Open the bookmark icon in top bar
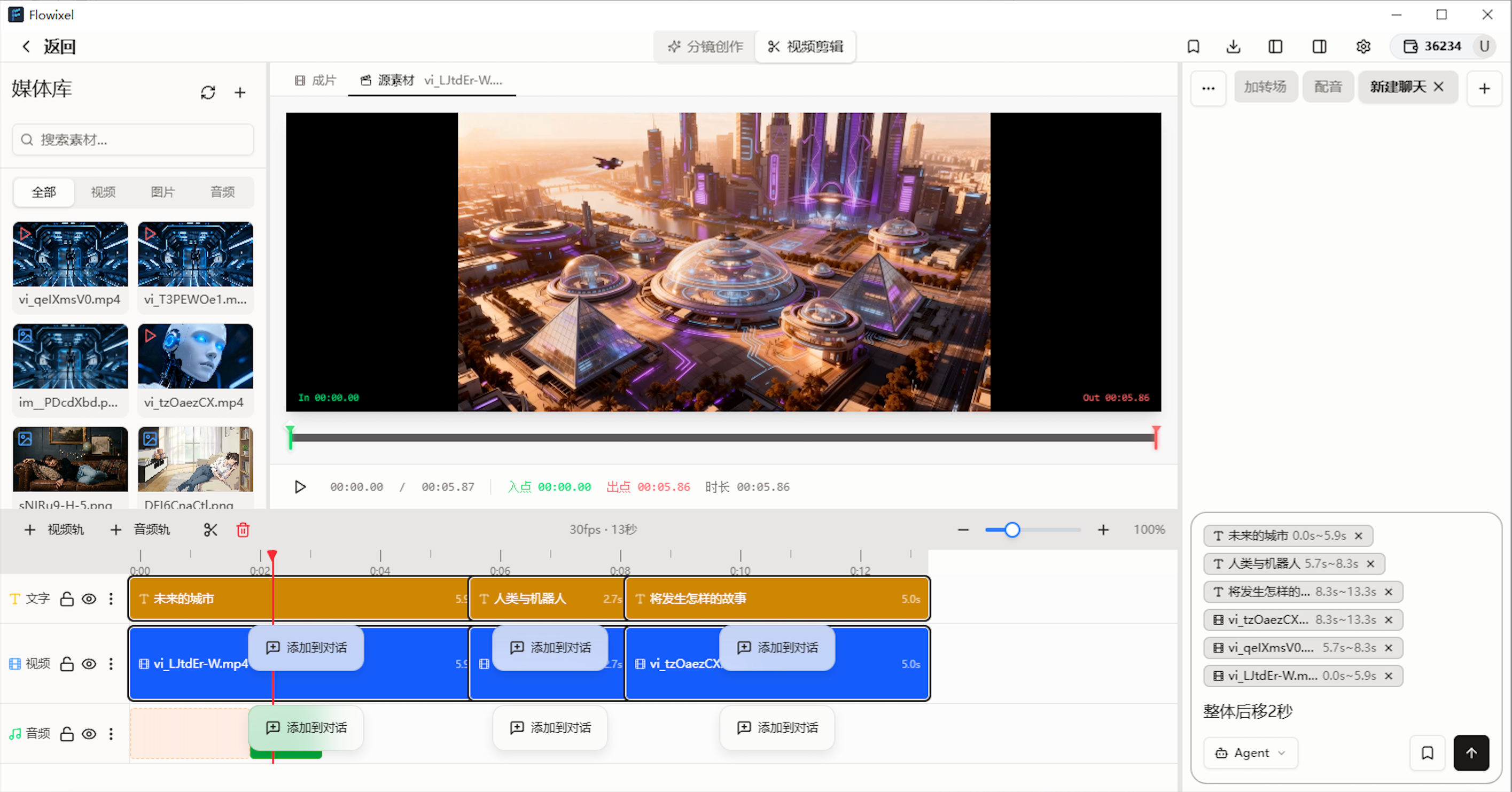 [1193, 46]
